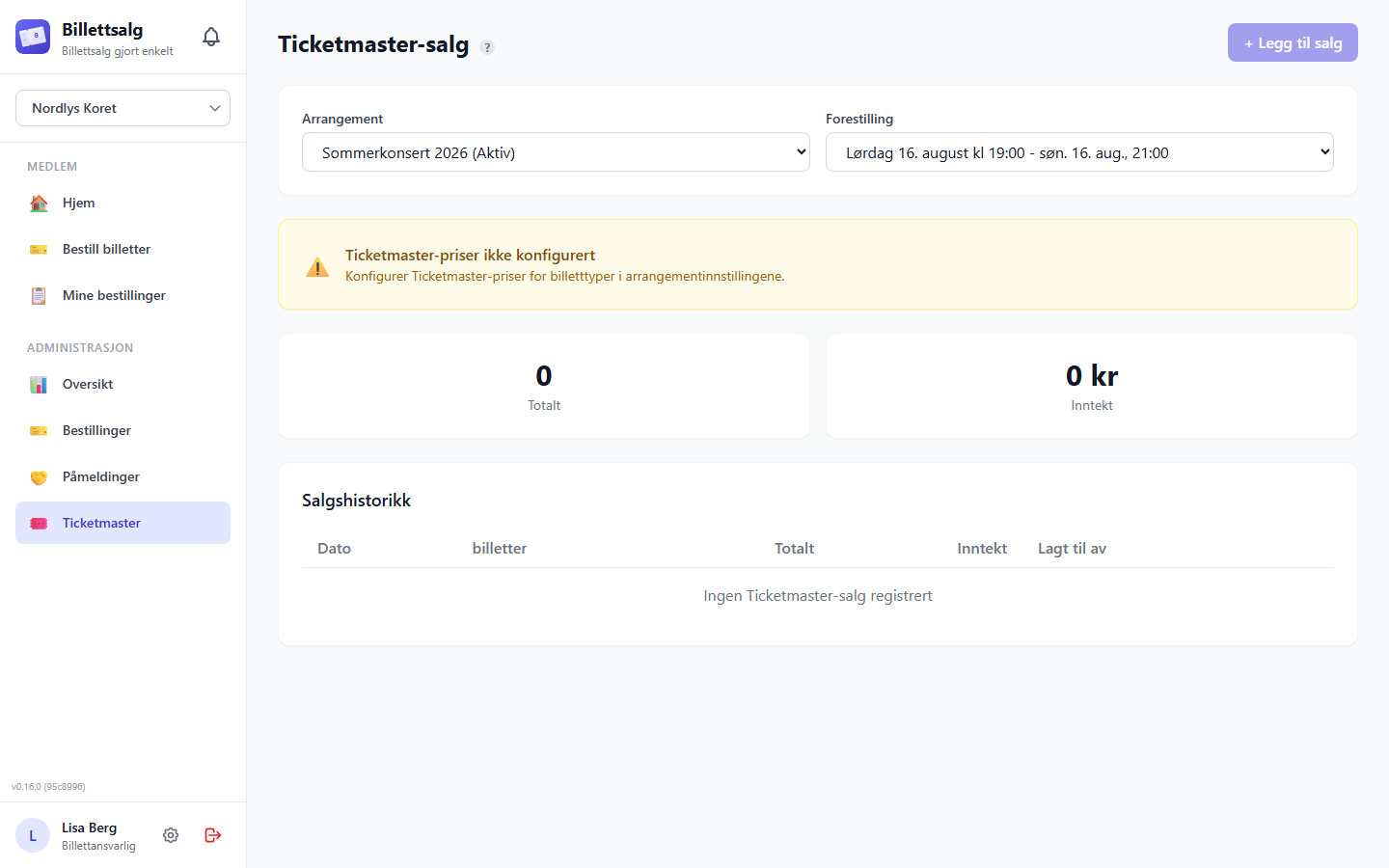Open settings via the gear icon

click(171, 835)
